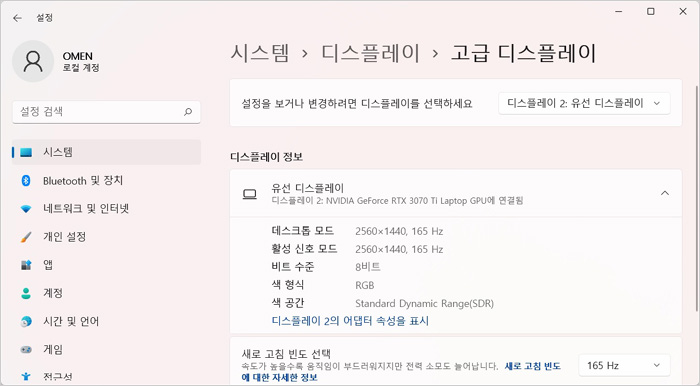Image resolution: width=700 pixels, height=386 pixels.
Task: Click the 계정 person icon in sidebar
Action: coord(26,293)
